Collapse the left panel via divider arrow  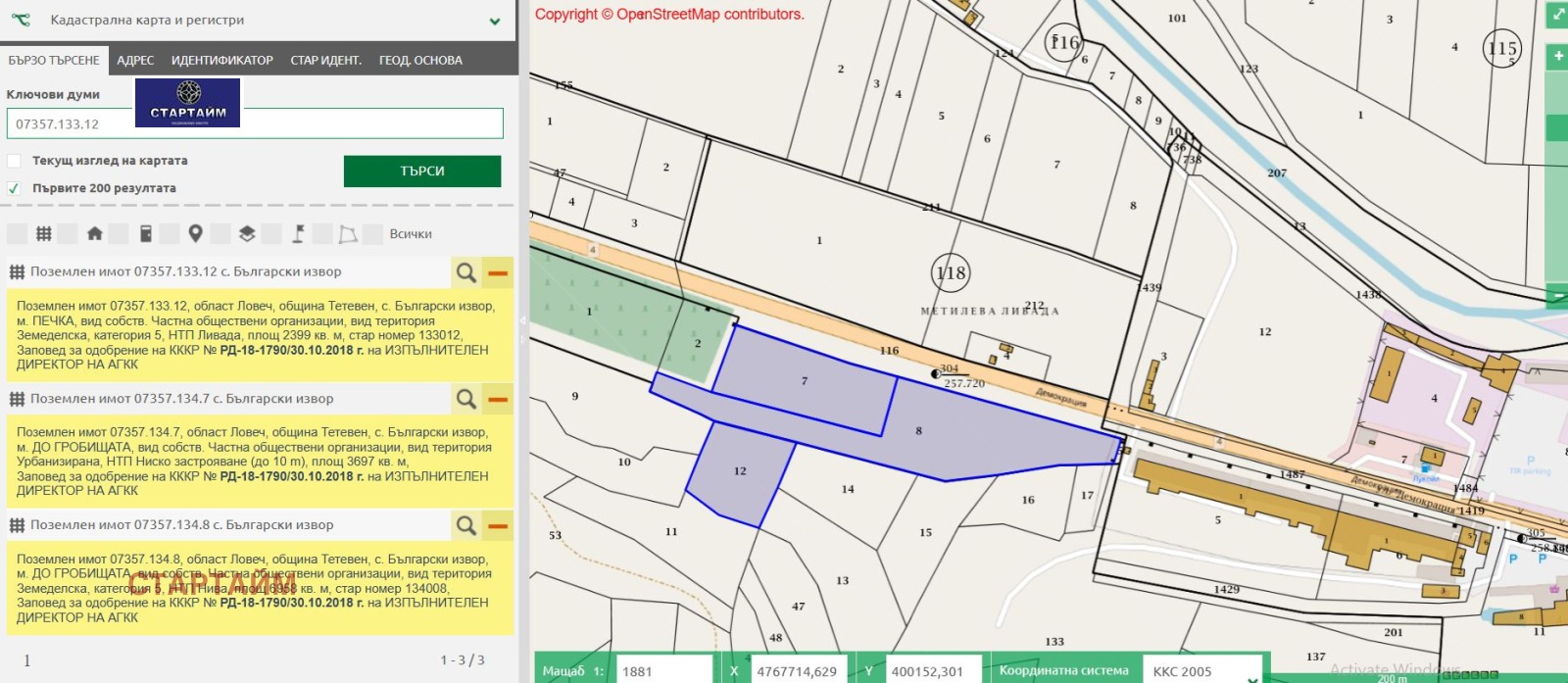point(522,320)
